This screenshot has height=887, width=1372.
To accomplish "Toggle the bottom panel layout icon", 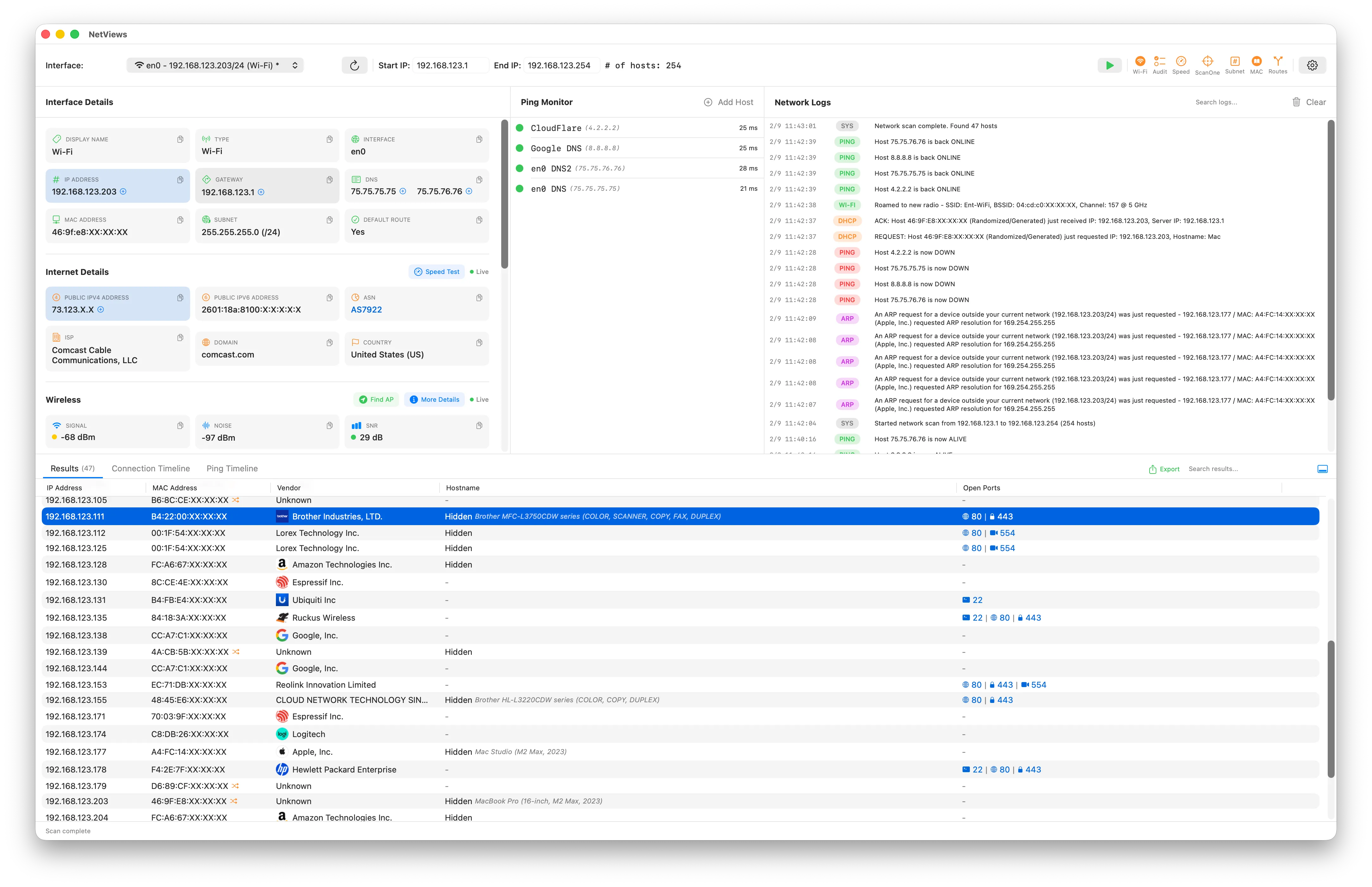I will coord(1322,469).
